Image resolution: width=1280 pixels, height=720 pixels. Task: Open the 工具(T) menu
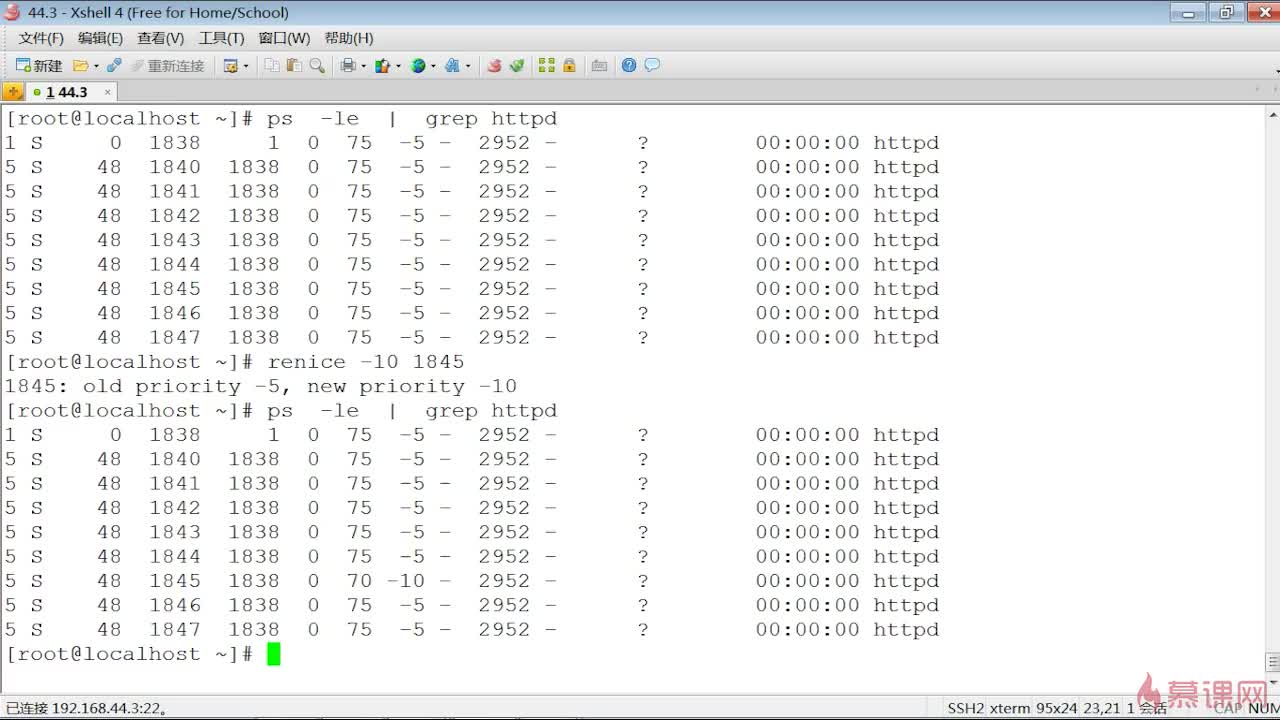click(221, 38)
